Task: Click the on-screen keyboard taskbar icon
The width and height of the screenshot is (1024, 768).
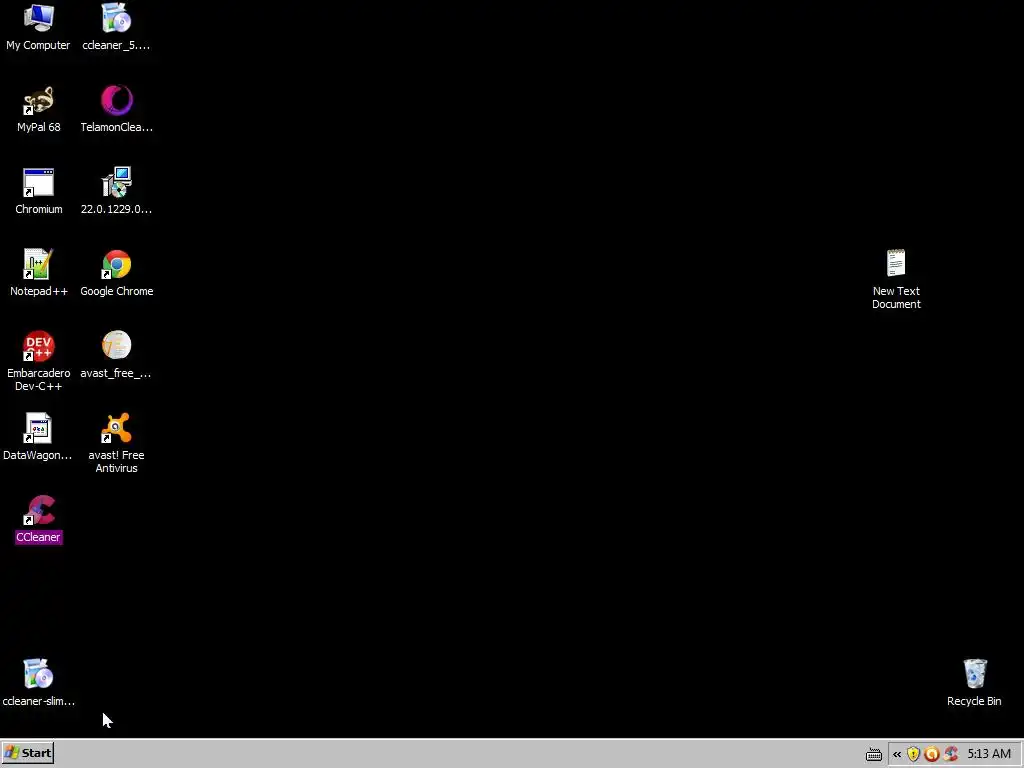Action: 874,755
